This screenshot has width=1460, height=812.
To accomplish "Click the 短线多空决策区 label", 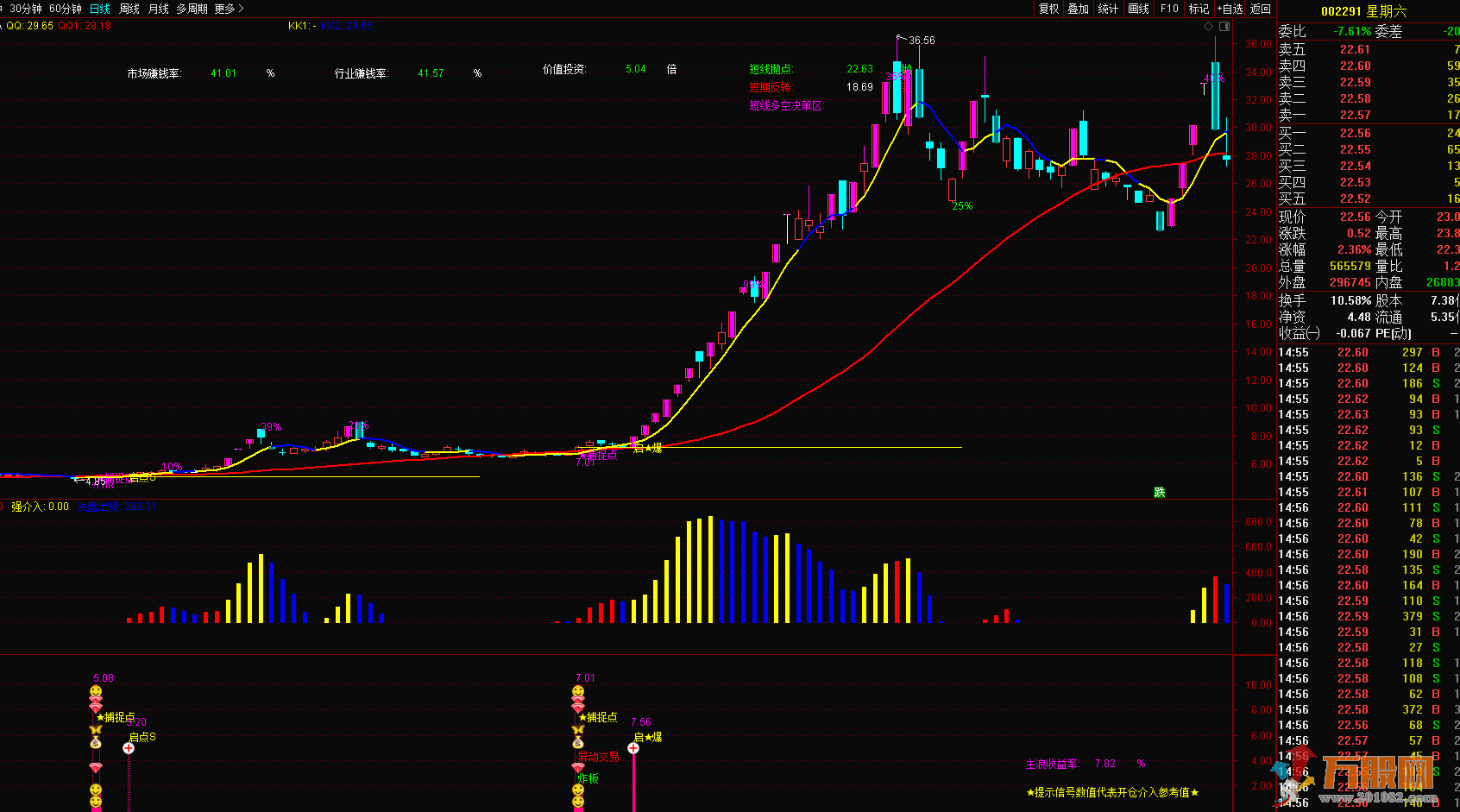I will pyautogui.click(x=786, y=105).
